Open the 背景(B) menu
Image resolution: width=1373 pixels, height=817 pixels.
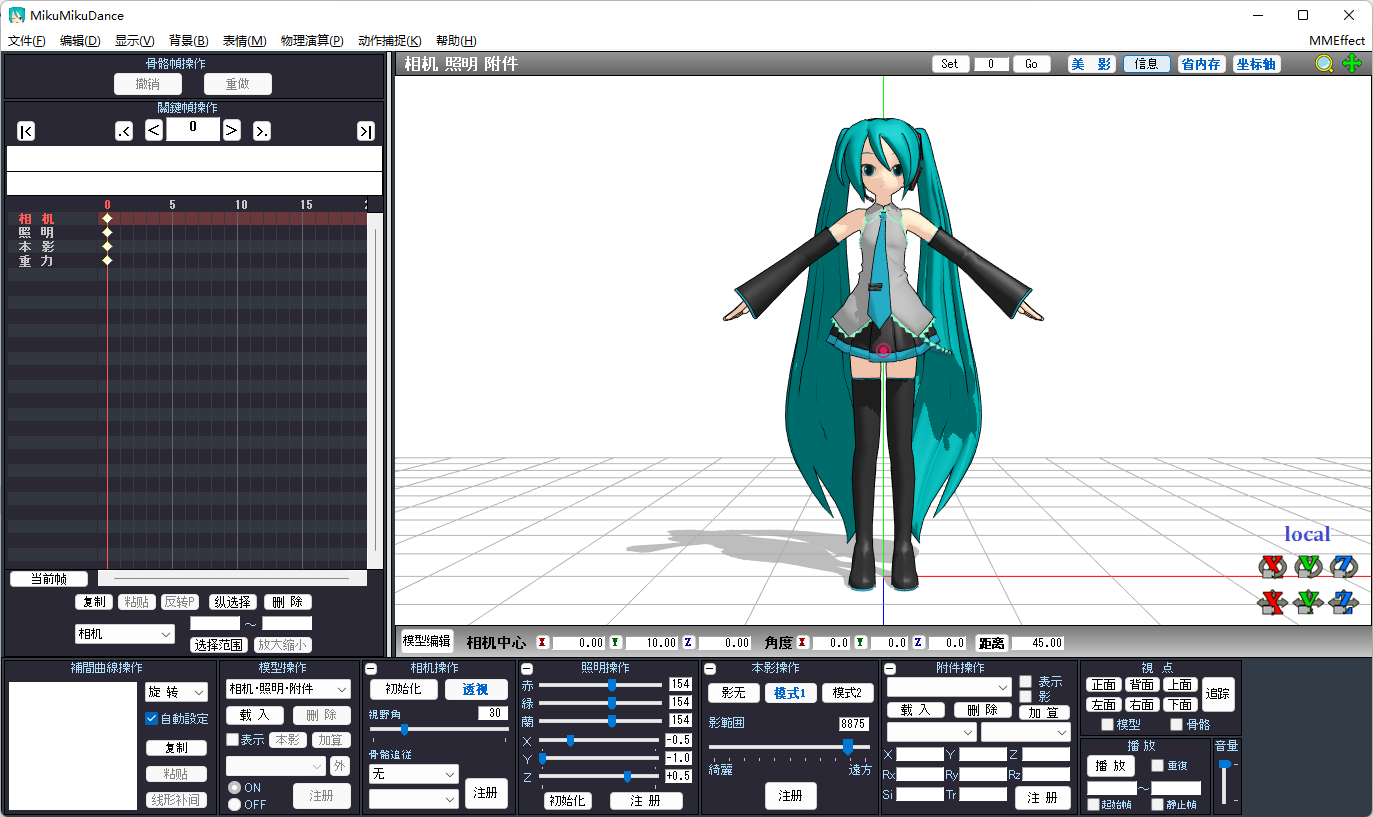click(x=189, y=41)
